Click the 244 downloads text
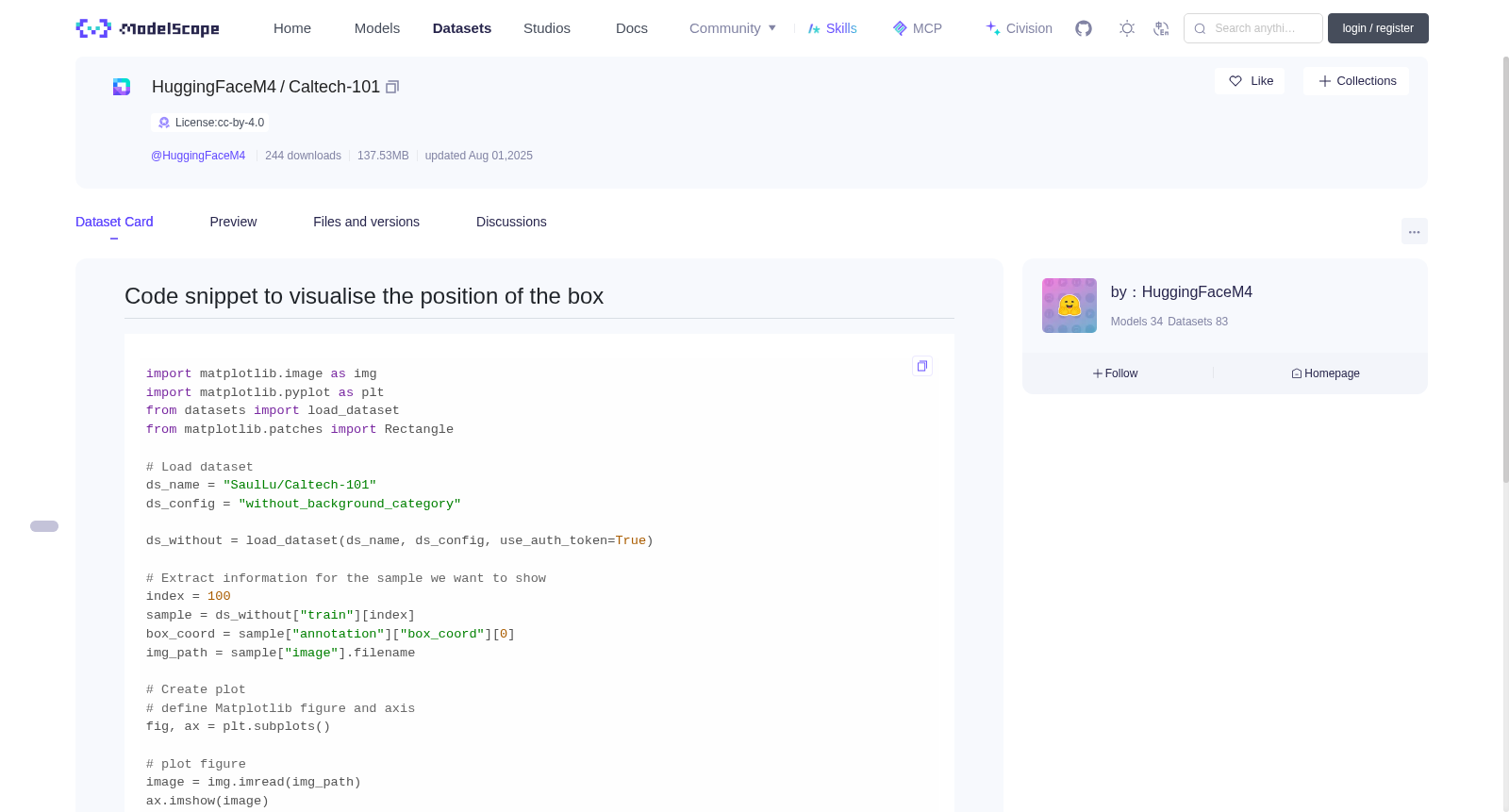This screenshot has height=812, width=1509. 303,156
